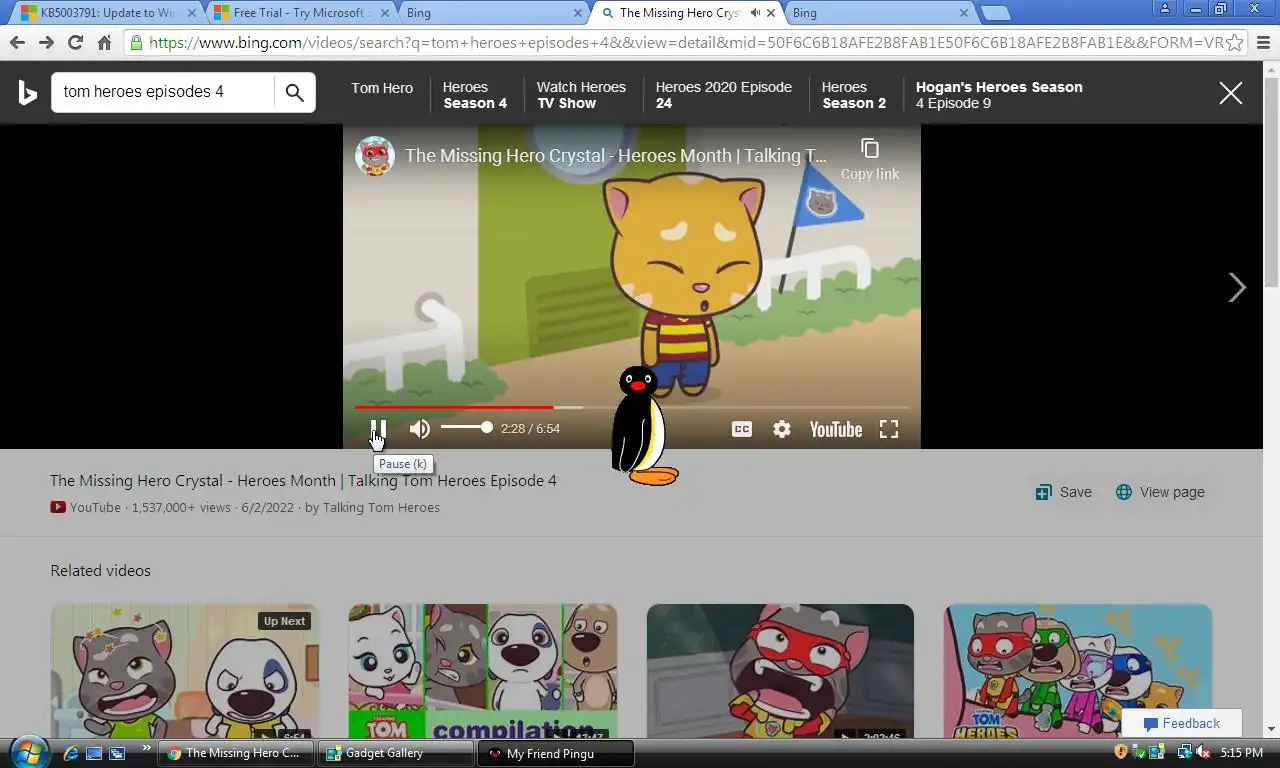Select 'Hogan's Heroes Season 4 Episode 9' search
This screenshot has height=768, width=1280.
tap(999, 95)
